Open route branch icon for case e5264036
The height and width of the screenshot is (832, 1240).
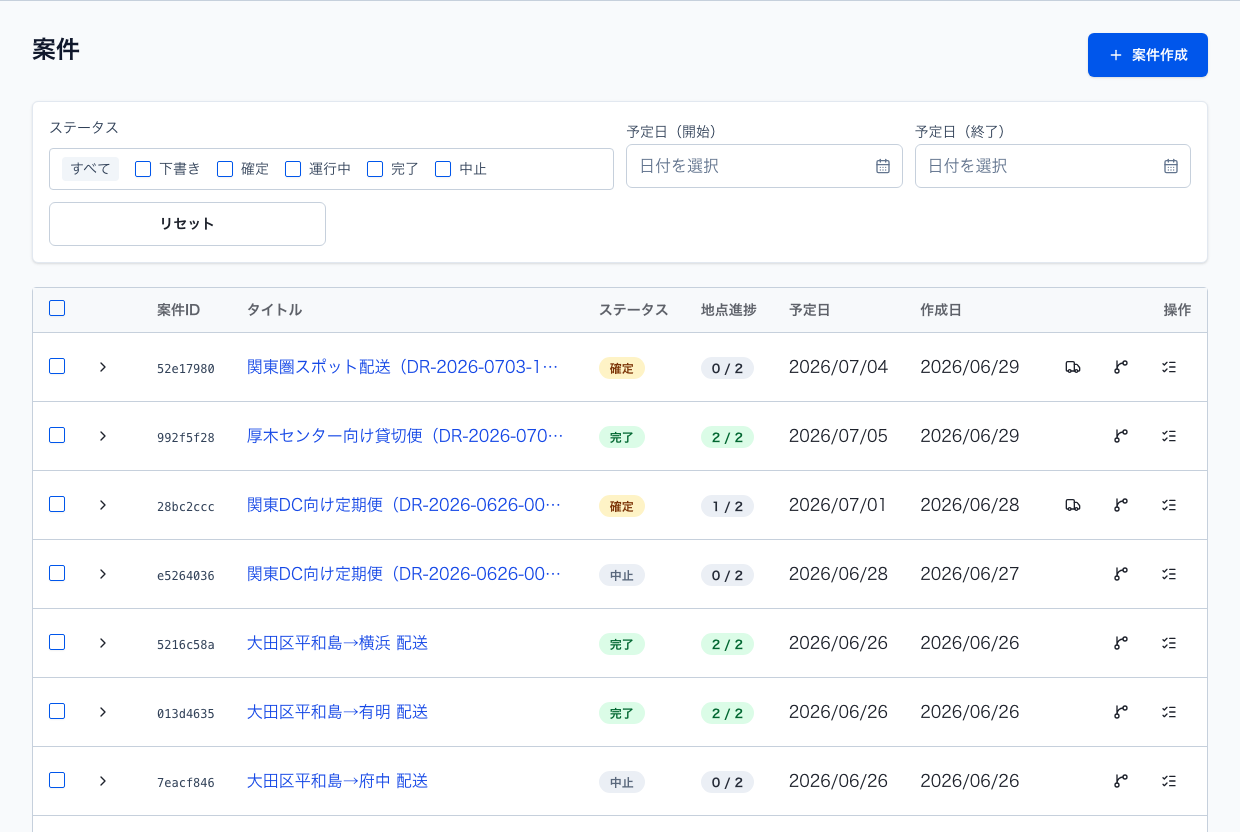click(x=1121, y=574)
